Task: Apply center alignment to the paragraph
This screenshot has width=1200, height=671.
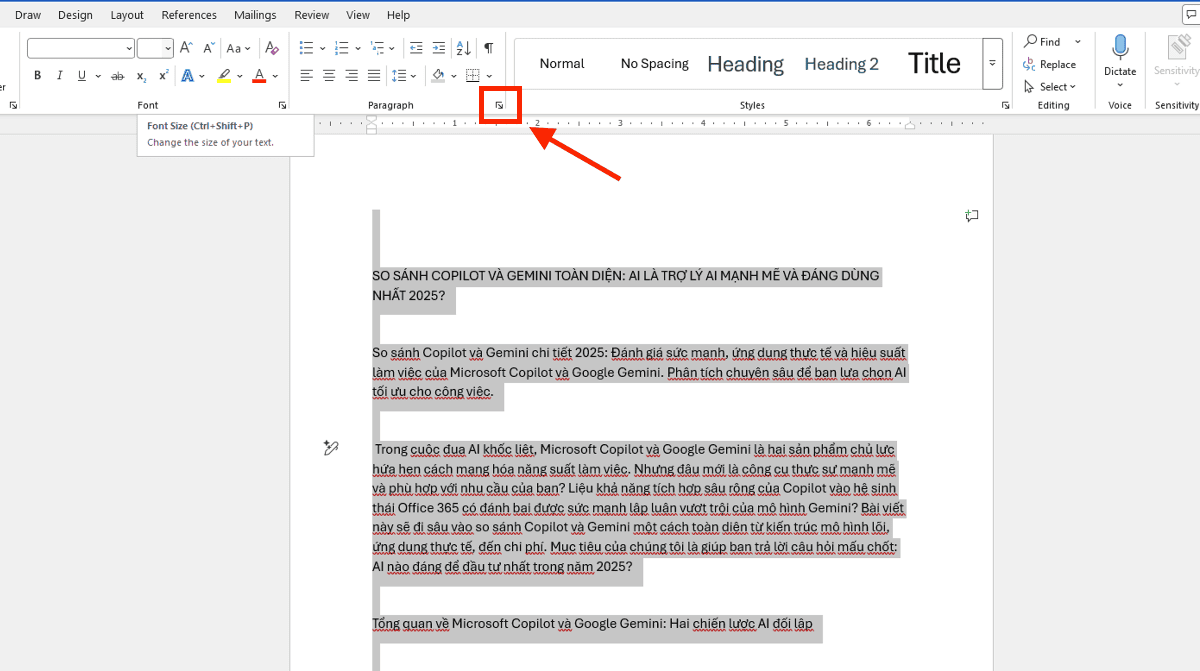Action: point(329,73)
